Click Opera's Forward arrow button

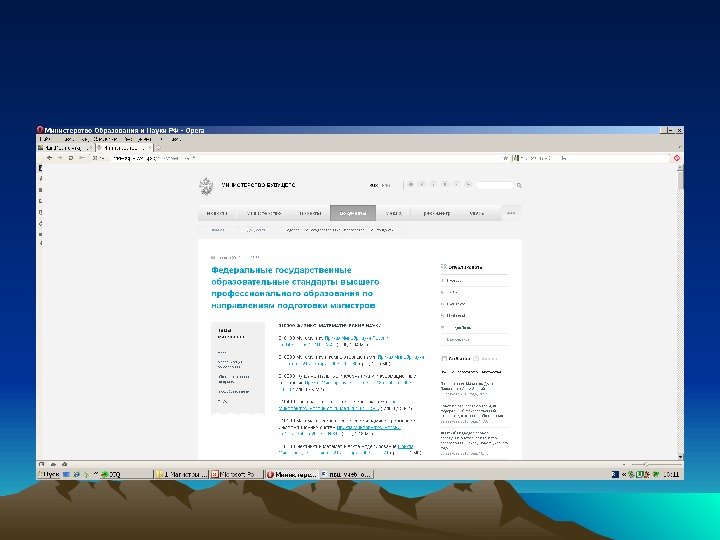pos(60,158)
